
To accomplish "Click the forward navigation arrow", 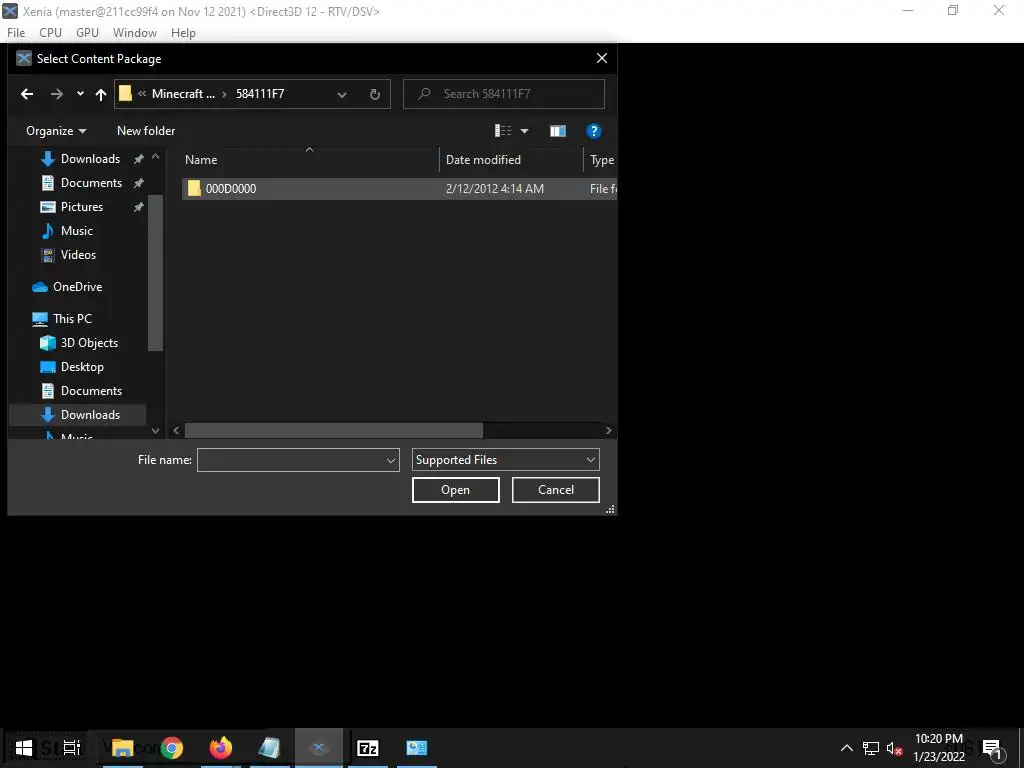I will [x=57, y=94].
